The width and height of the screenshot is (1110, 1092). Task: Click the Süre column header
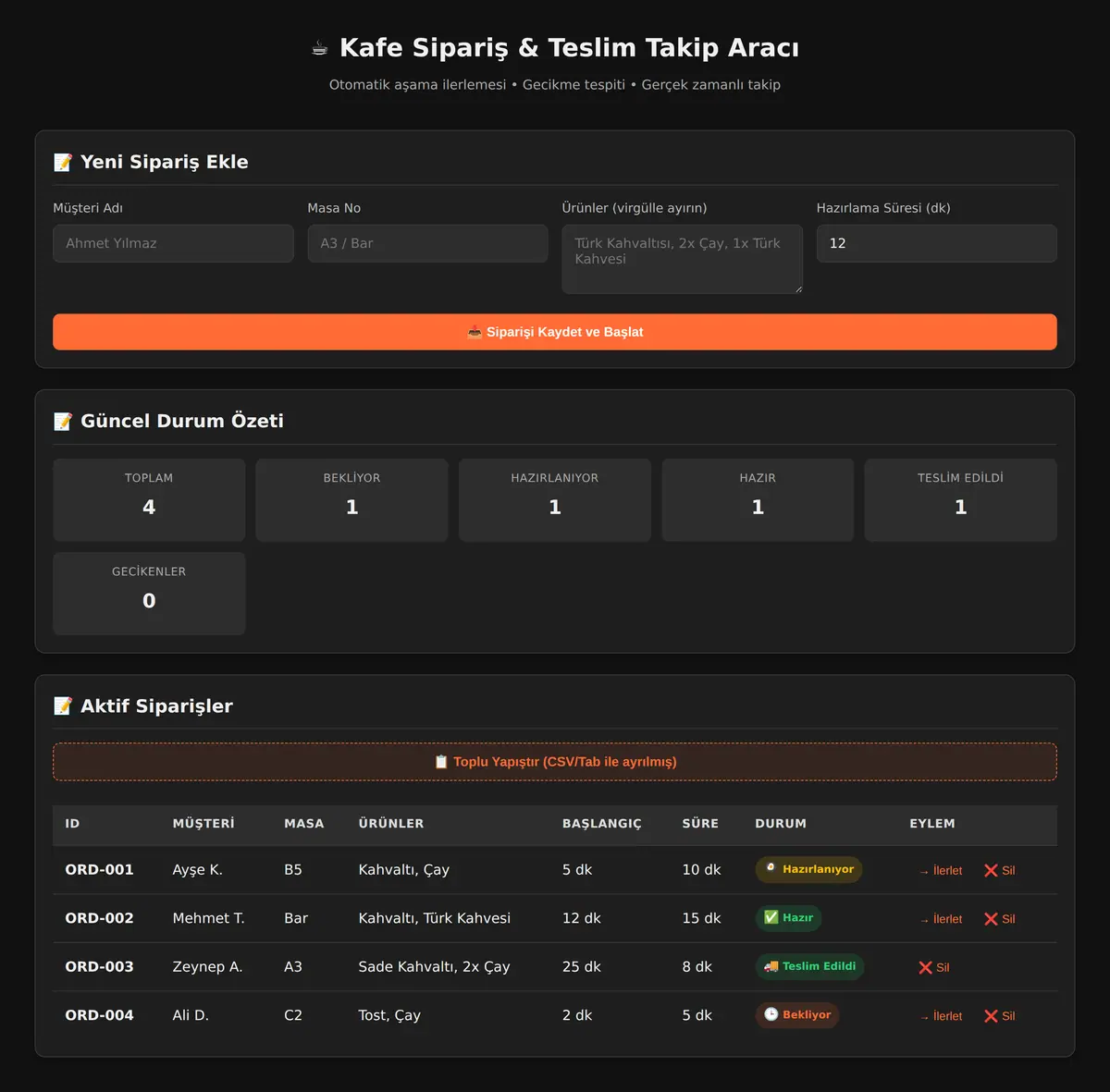pos(700,824)
